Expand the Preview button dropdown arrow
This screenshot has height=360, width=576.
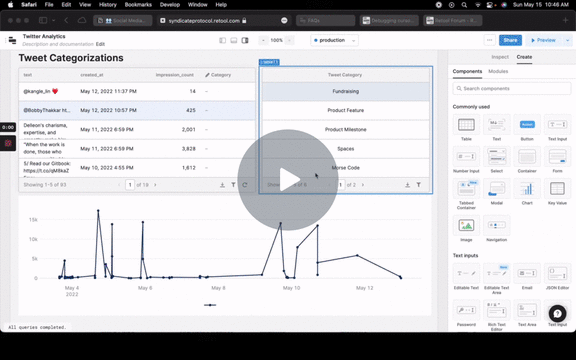click(568, 40)
